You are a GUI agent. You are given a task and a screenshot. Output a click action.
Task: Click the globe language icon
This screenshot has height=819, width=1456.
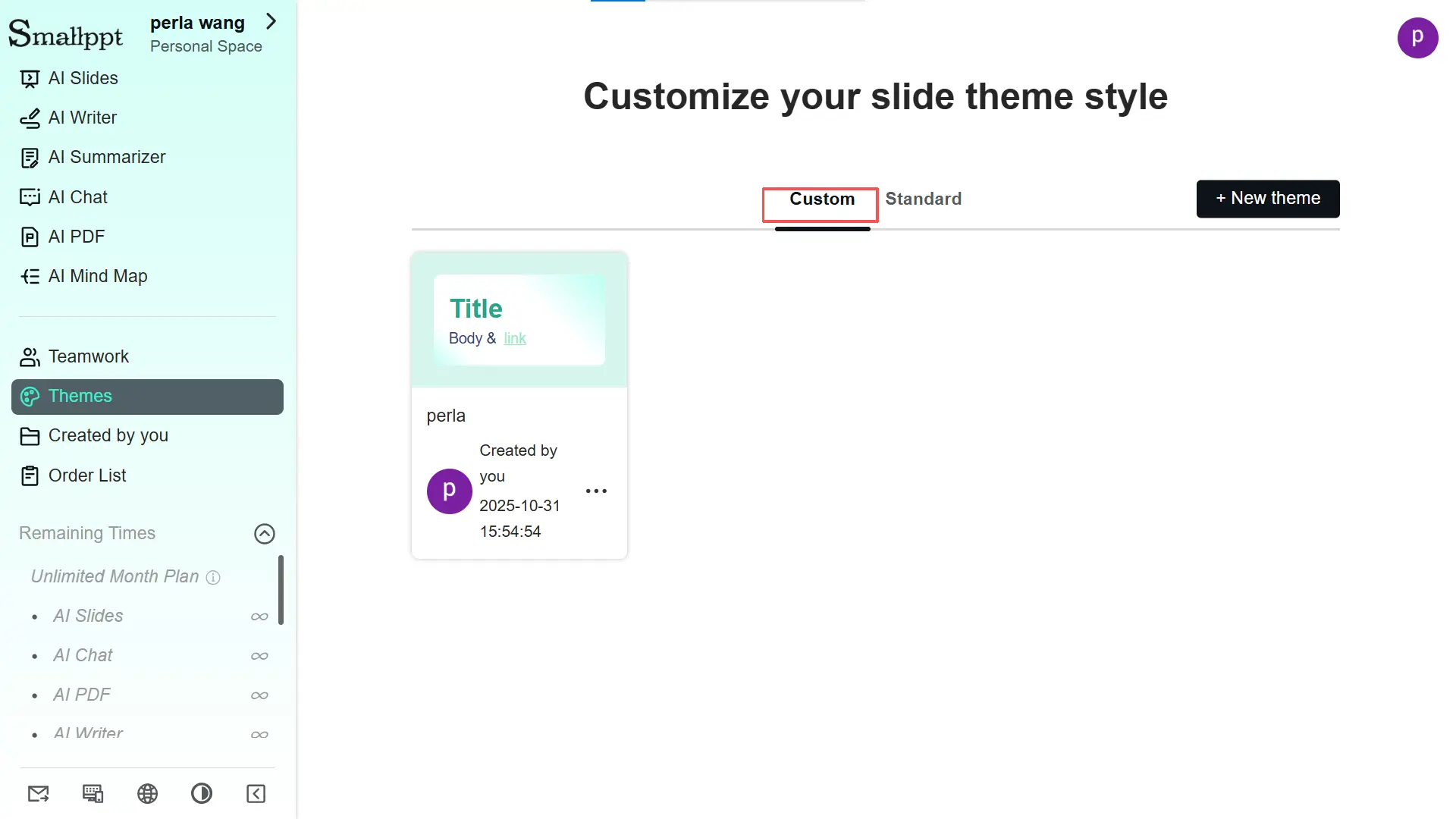point(147,793)
